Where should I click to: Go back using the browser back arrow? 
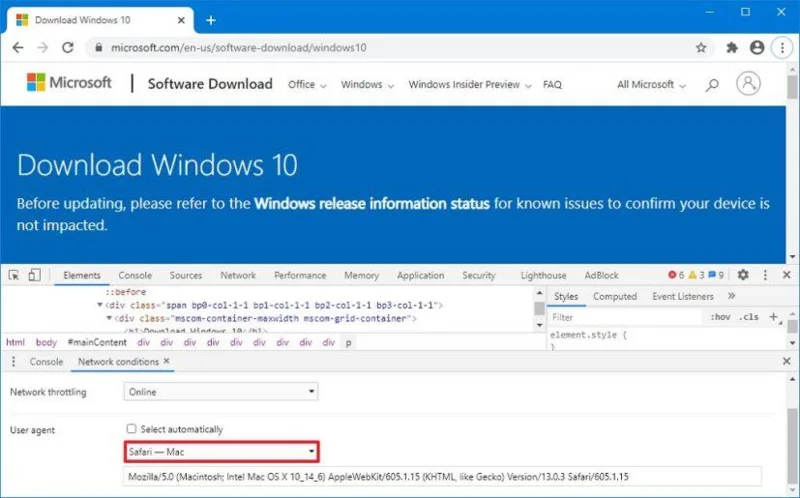coord(18,47)
